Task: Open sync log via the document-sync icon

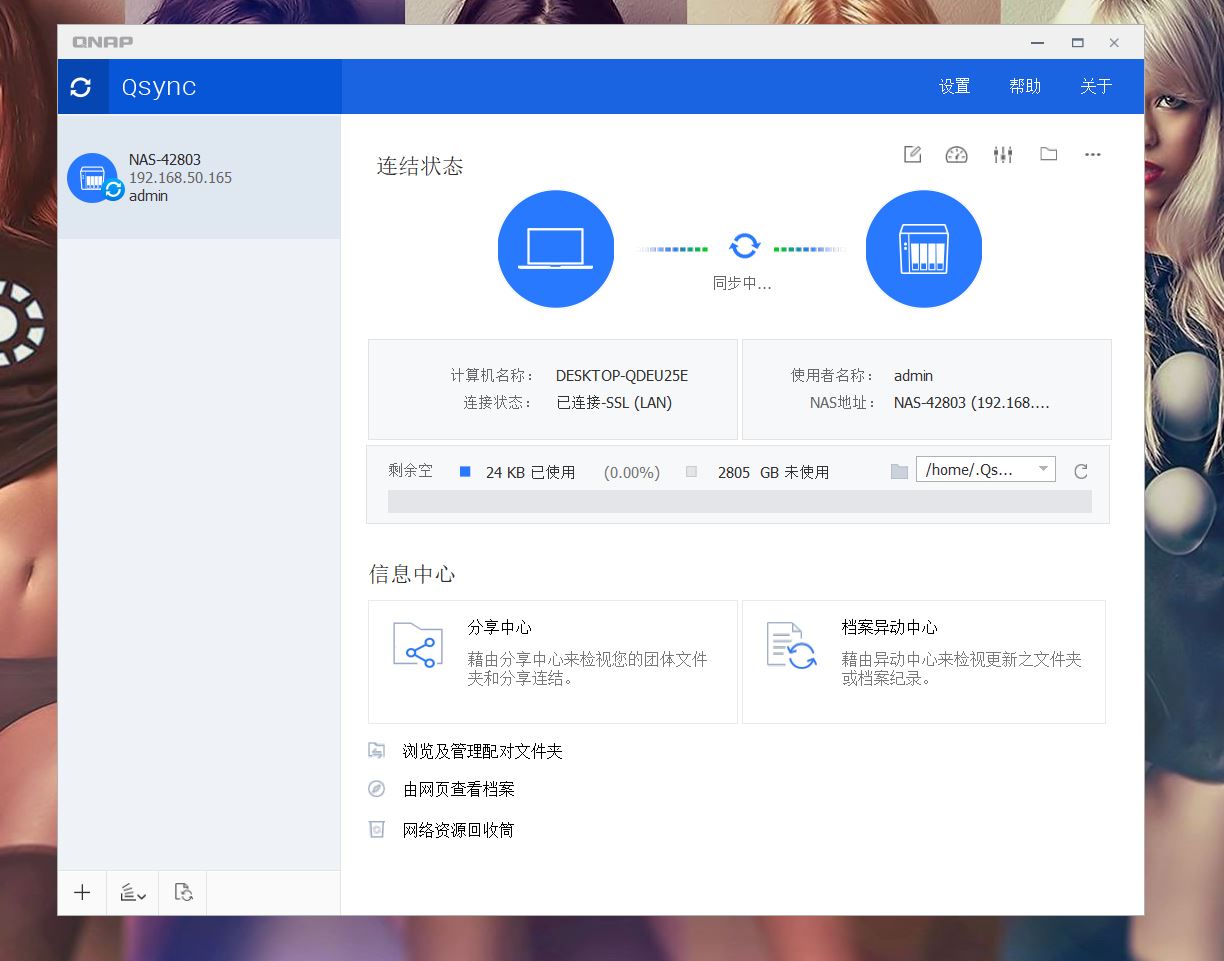Action: pos(182,892)
